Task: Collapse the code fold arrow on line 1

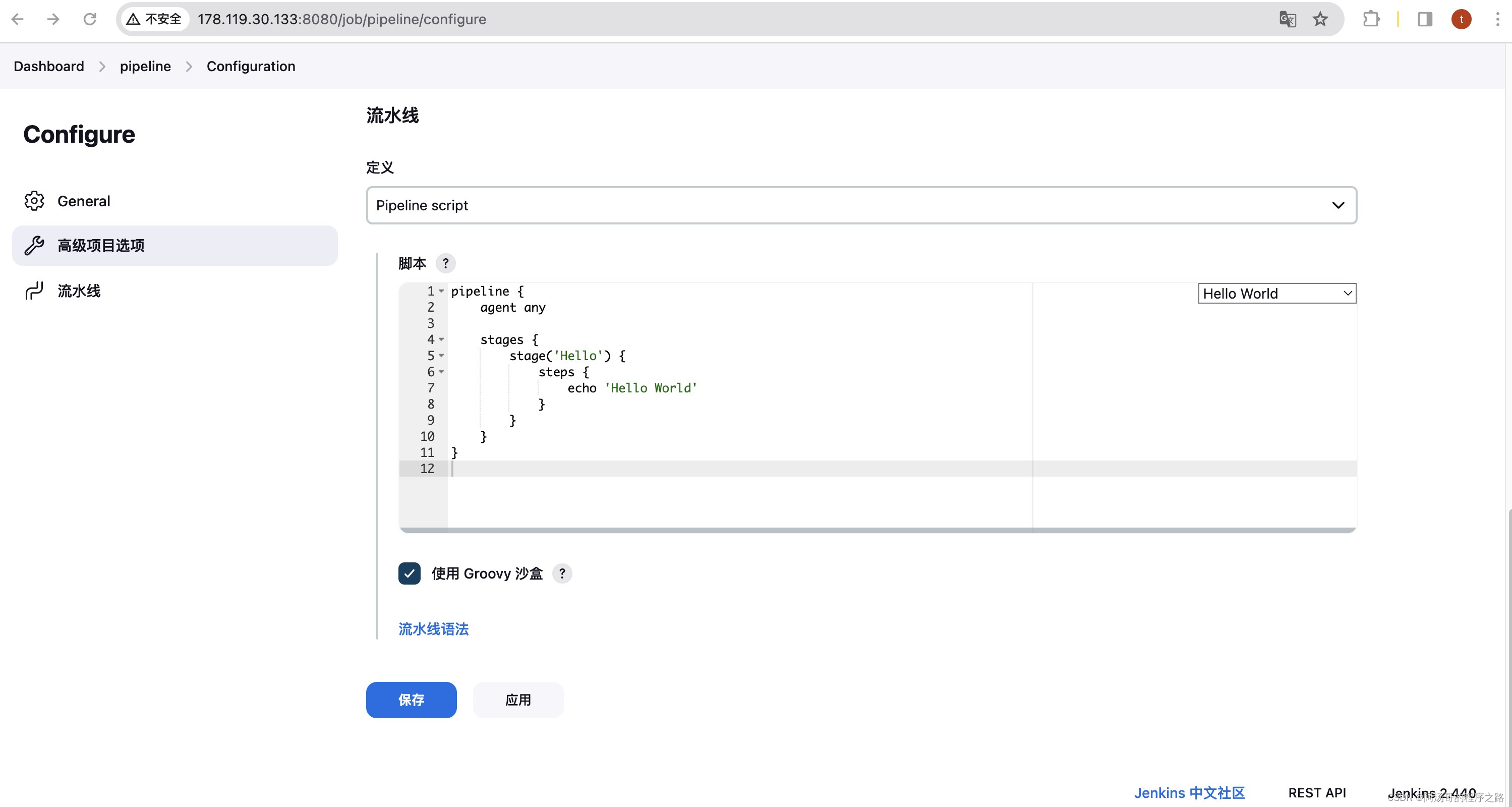Action: [441, 291]
